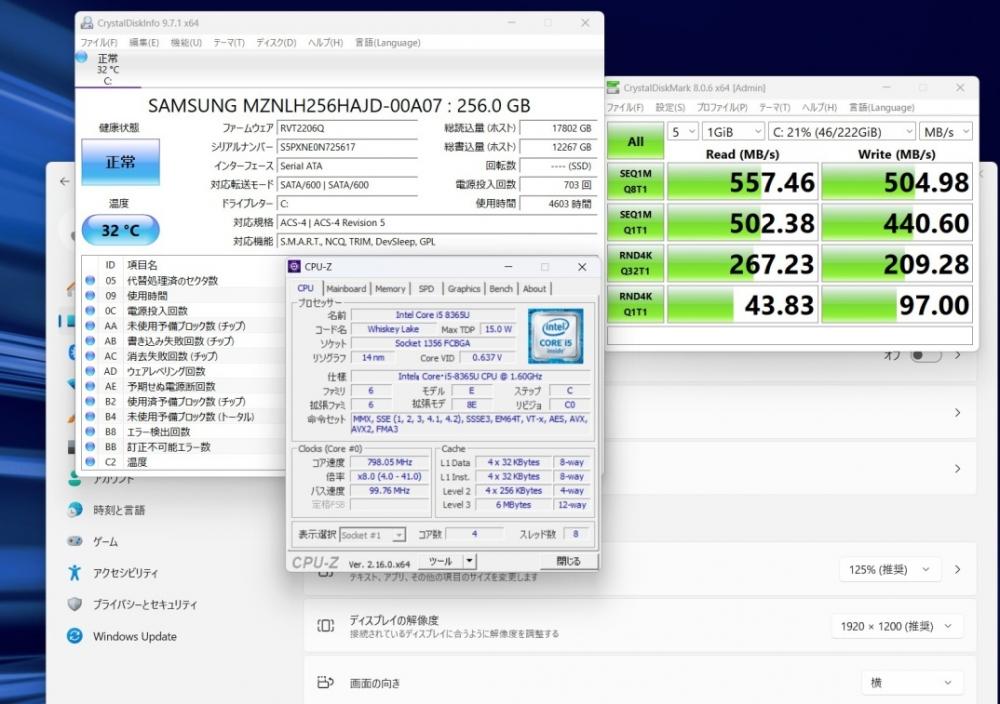Open ファイル(F) menu in CrystalDiskInfo
This screenshot has height=704, width=1000.
[x=99, y=43]
